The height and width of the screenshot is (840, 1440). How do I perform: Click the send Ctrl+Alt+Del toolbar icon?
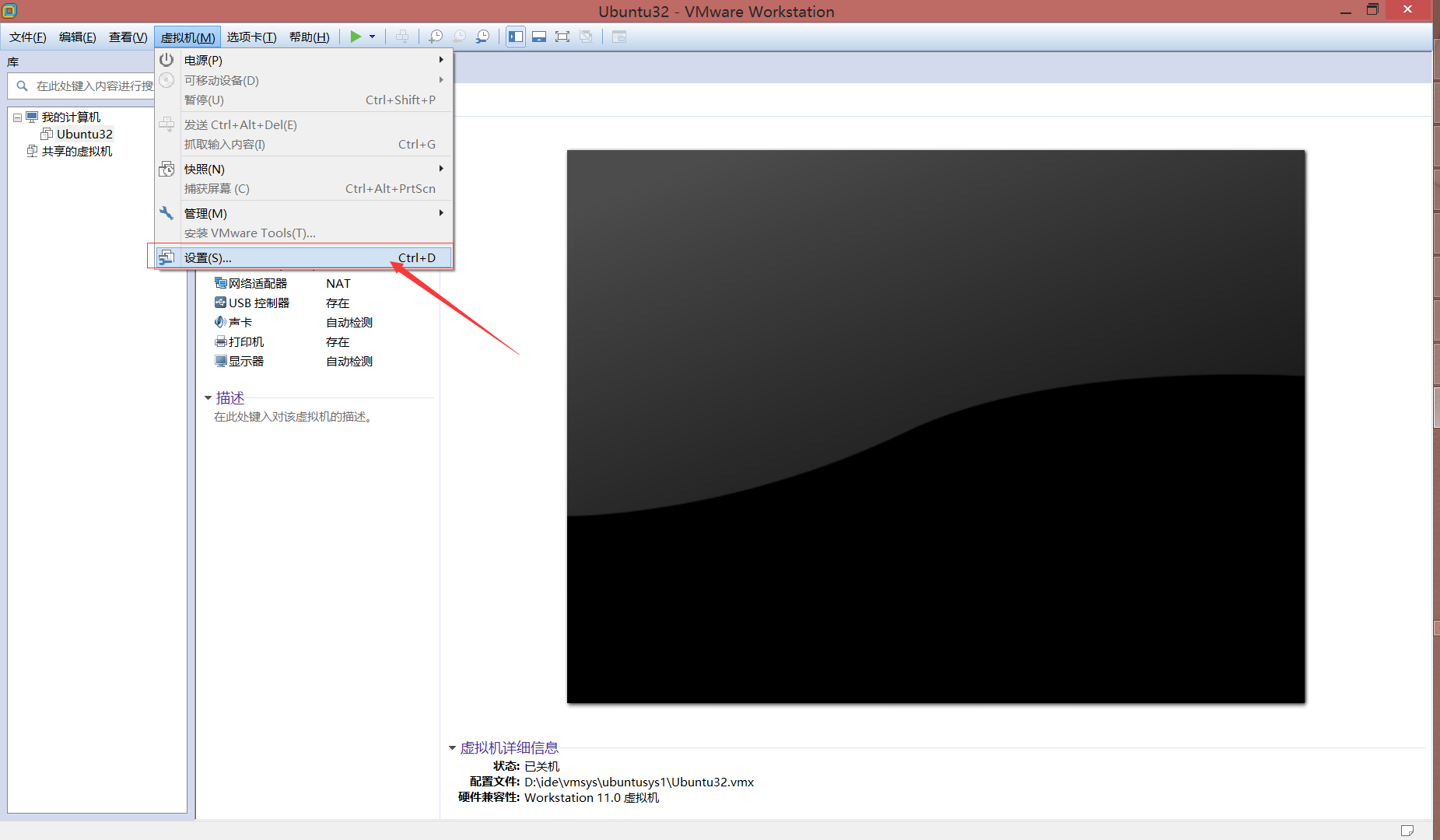402,37
